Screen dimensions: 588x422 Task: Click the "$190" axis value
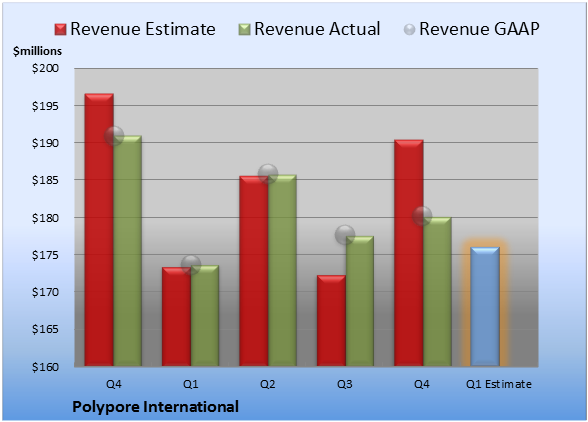(x=45, y=143)
